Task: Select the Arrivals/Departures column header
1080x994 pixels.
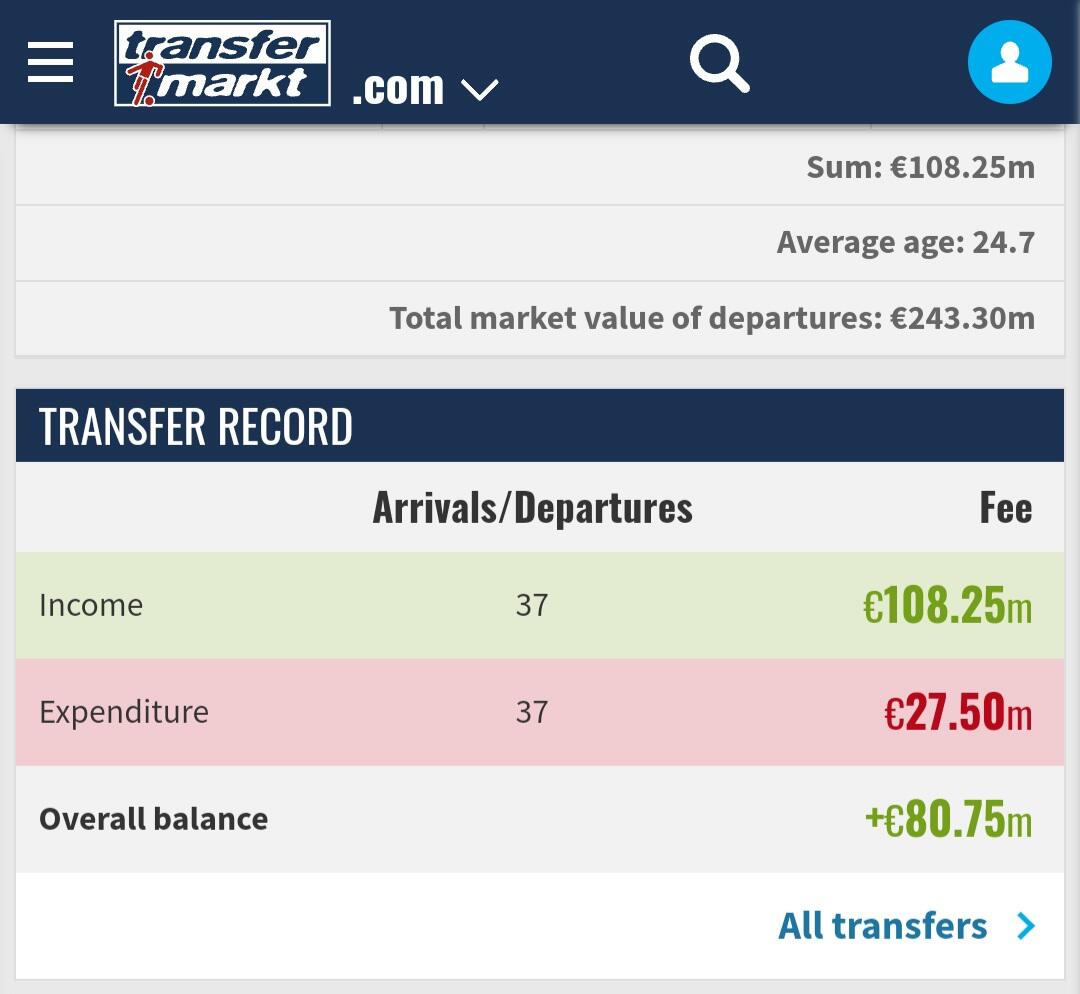Action: click(x=532, y=508)
